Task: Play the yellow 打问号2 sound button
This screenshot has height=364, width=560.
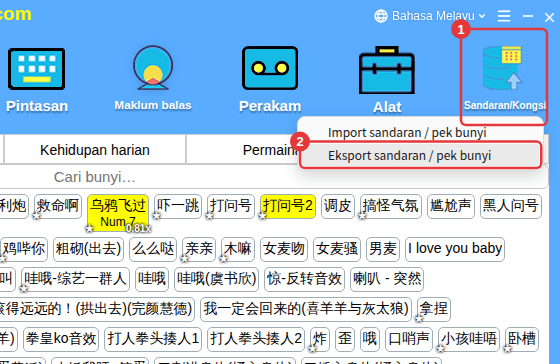Action: pos(288,206)
